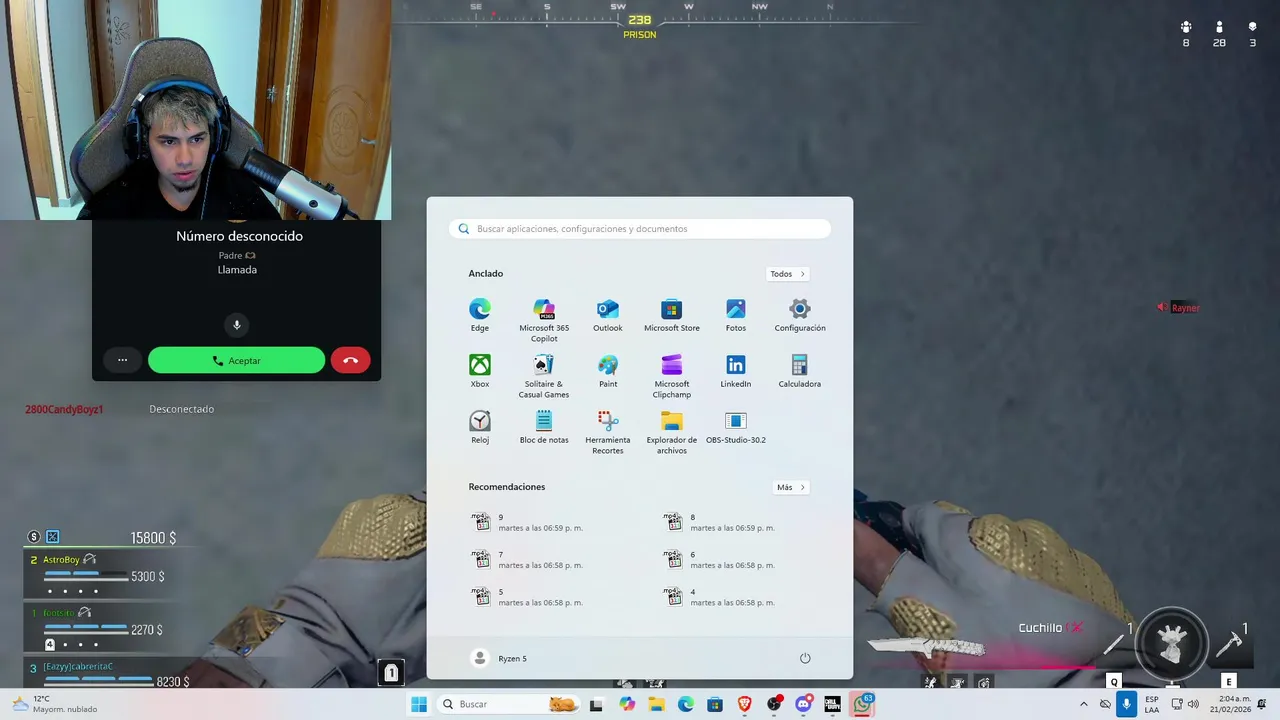
Task: Open Task View on the taskbar
Action: (596, 704)
